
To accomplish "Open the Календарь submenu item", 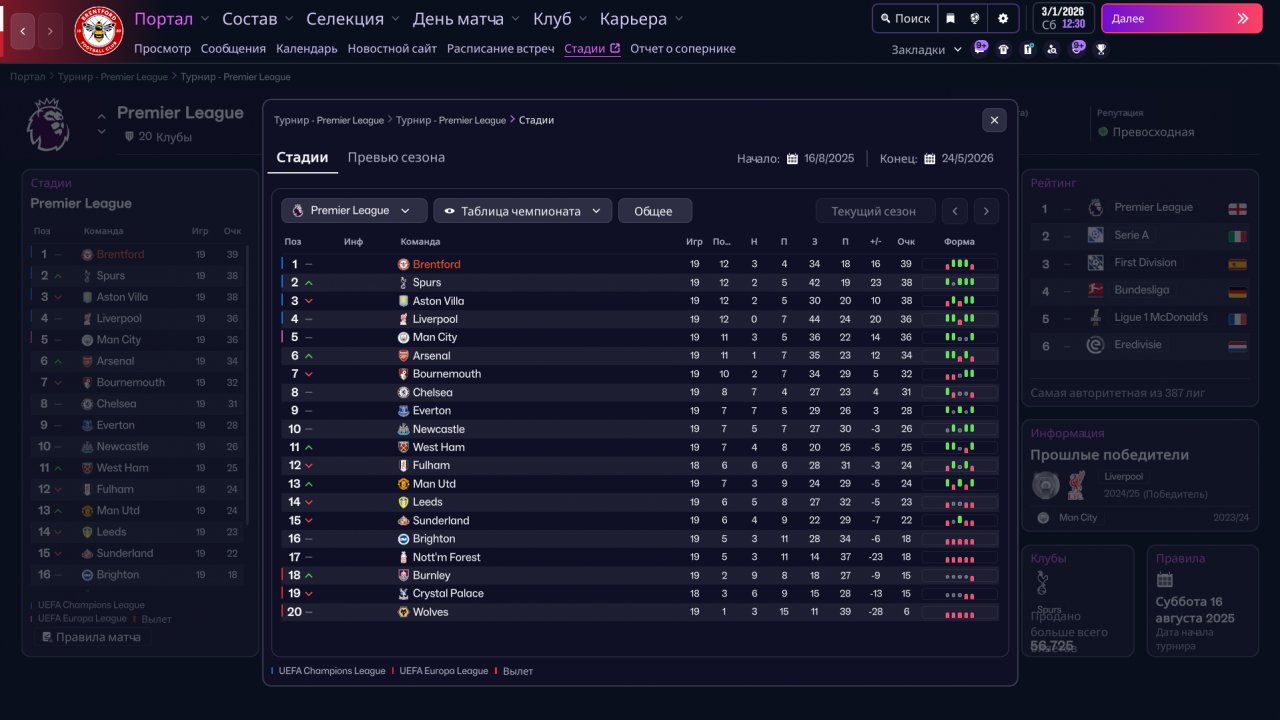I will tap(307, 49).
